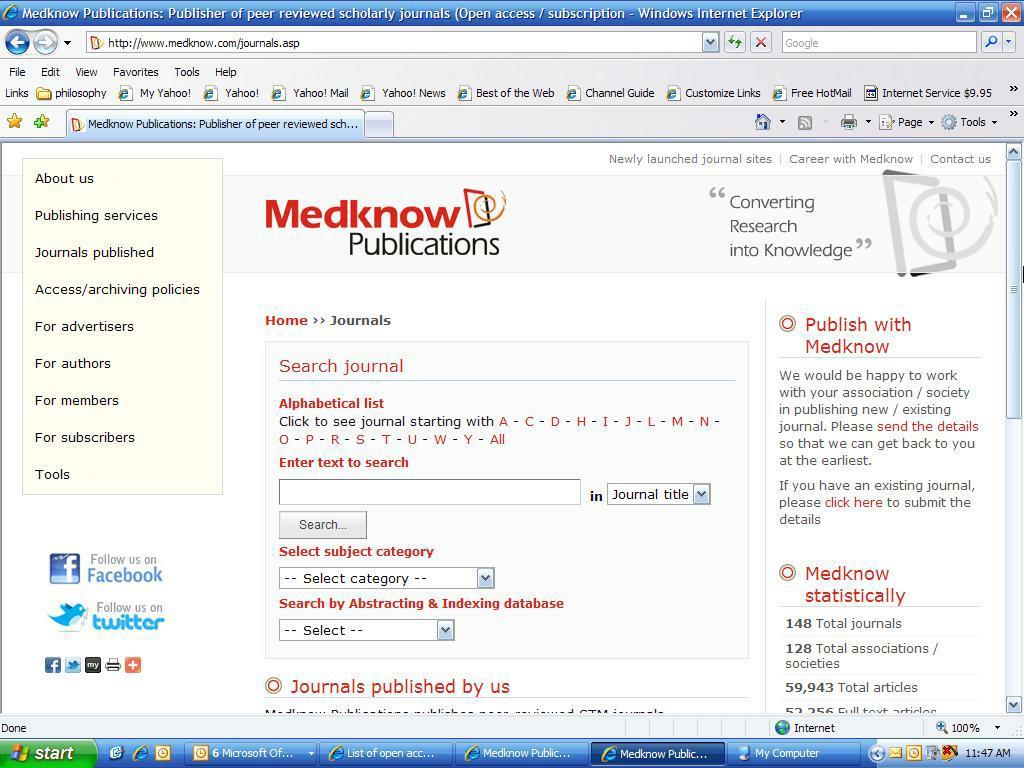Click the browser address bar URL field
The height and width of the screenshot is (768, 1024).
(395, 43)
